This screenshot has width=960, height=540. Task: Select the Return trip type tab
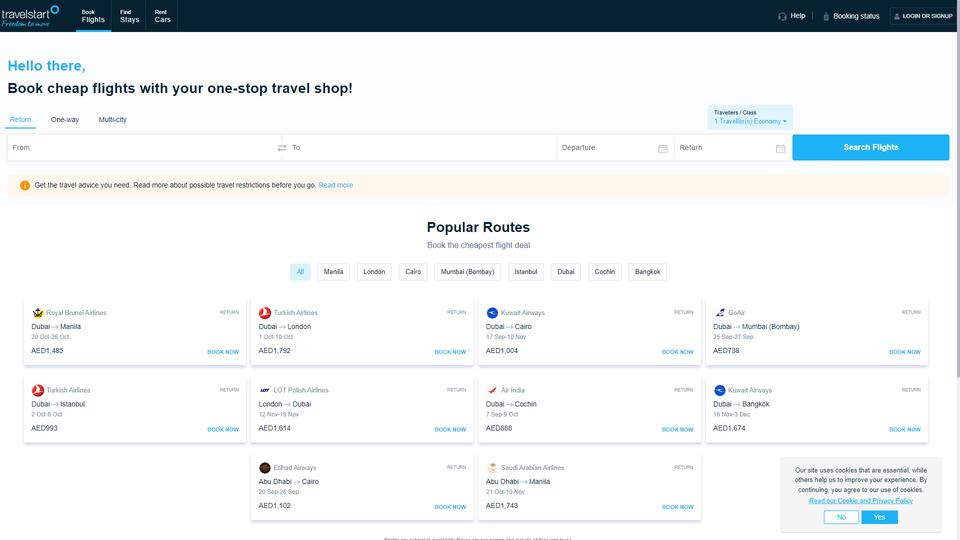[x=20, y=119]
